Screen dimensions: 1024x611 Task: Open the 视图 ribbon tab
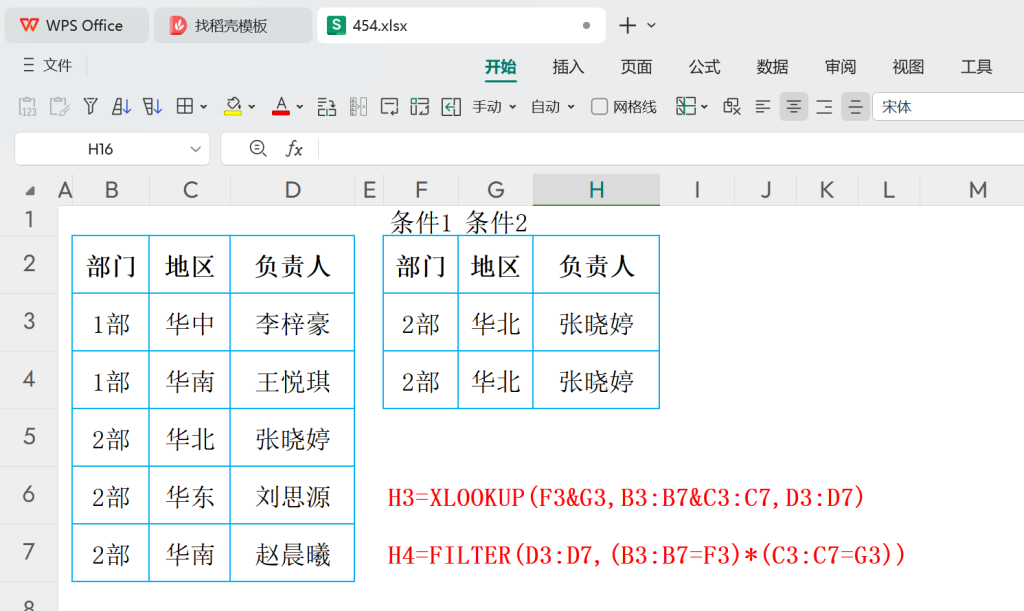click(x=908, y=67)
